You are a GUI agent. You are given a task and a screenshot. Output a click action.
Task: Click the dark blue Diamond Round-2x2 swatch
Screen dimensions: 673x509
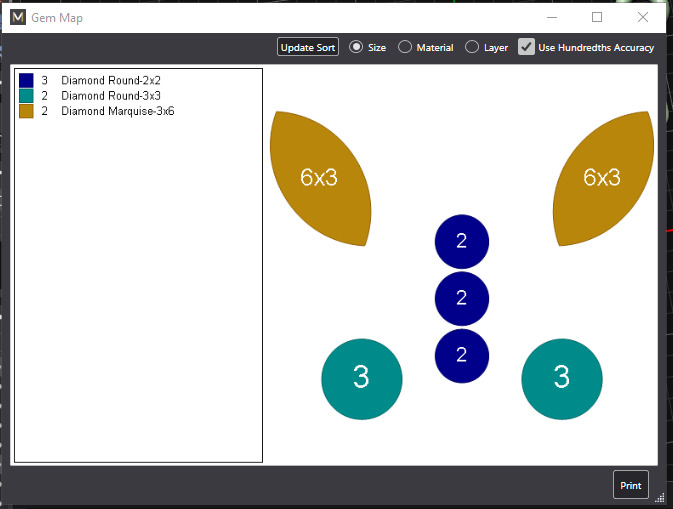point(26,80)
